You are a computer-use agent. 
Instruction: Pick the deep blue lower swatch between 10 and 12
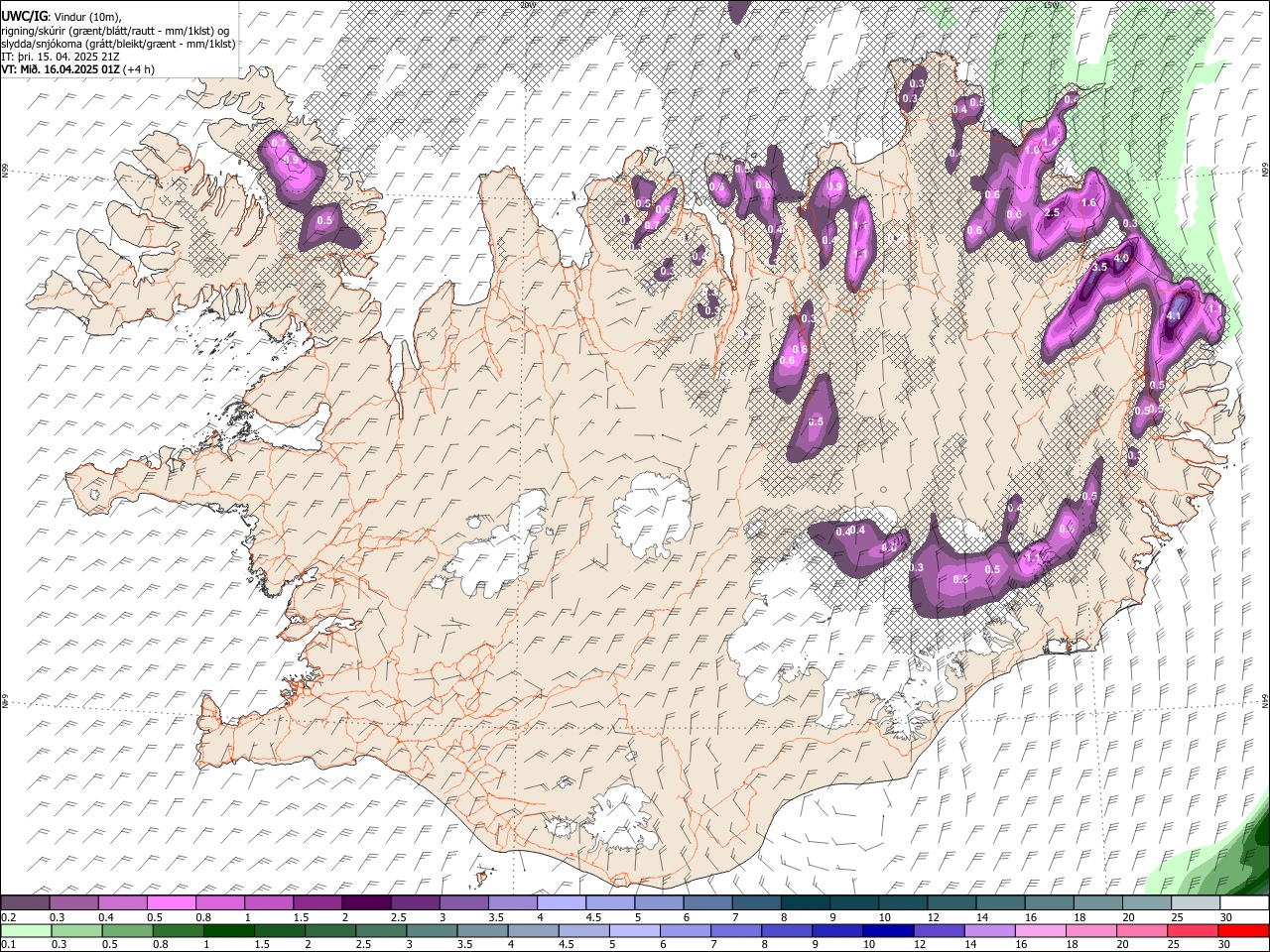888,930
